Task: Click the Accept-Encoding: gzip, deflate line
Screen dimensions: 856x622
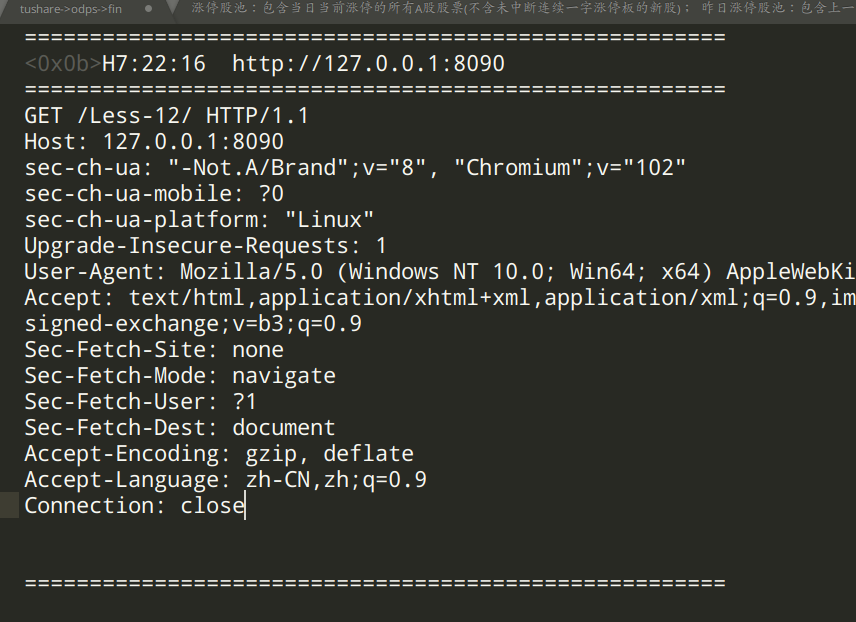Action: tap(219, 454)
